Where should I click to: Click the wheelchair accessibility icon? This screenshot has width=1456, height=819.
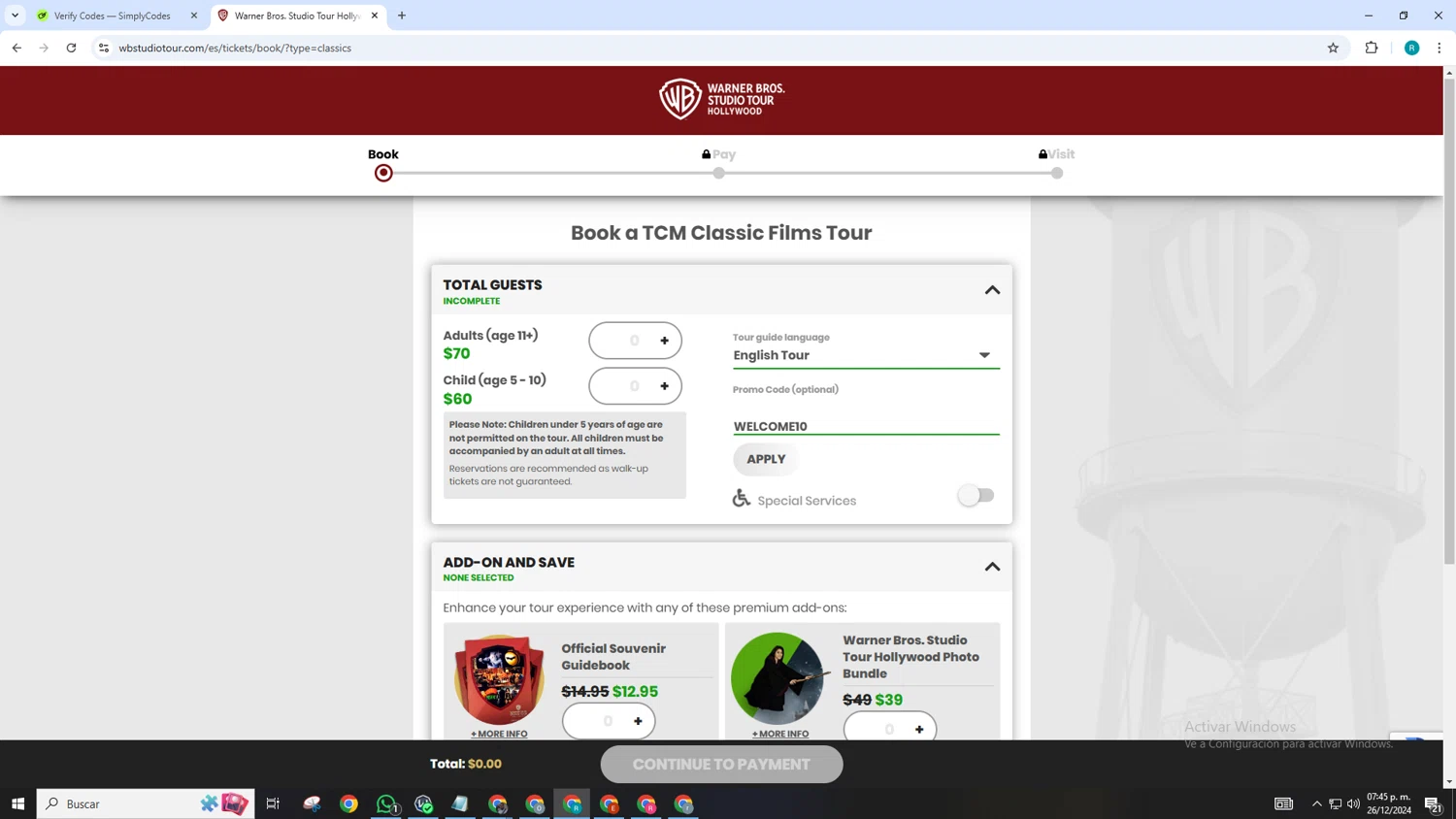742,498
